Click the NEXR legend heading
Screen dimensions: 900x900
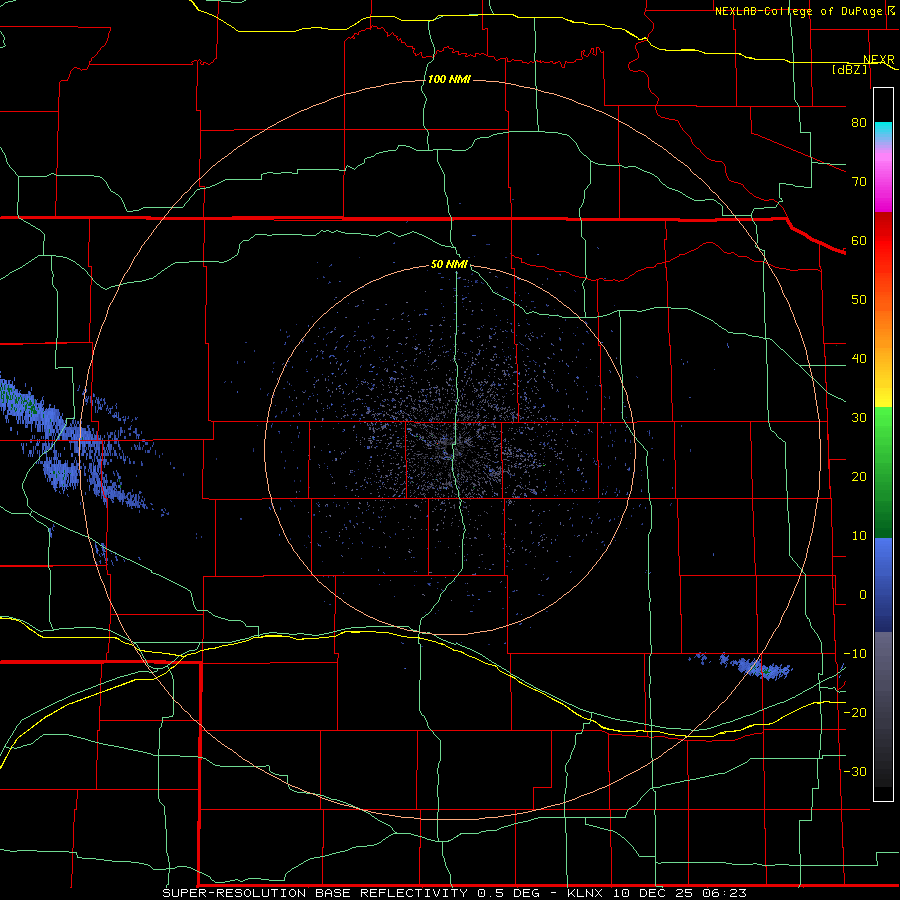coord(878,59)
